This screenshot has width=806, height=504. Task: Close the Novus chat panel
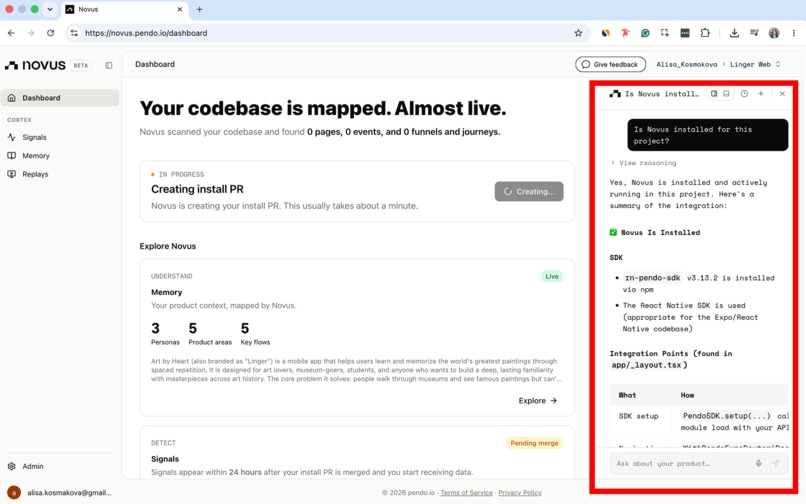782,94
